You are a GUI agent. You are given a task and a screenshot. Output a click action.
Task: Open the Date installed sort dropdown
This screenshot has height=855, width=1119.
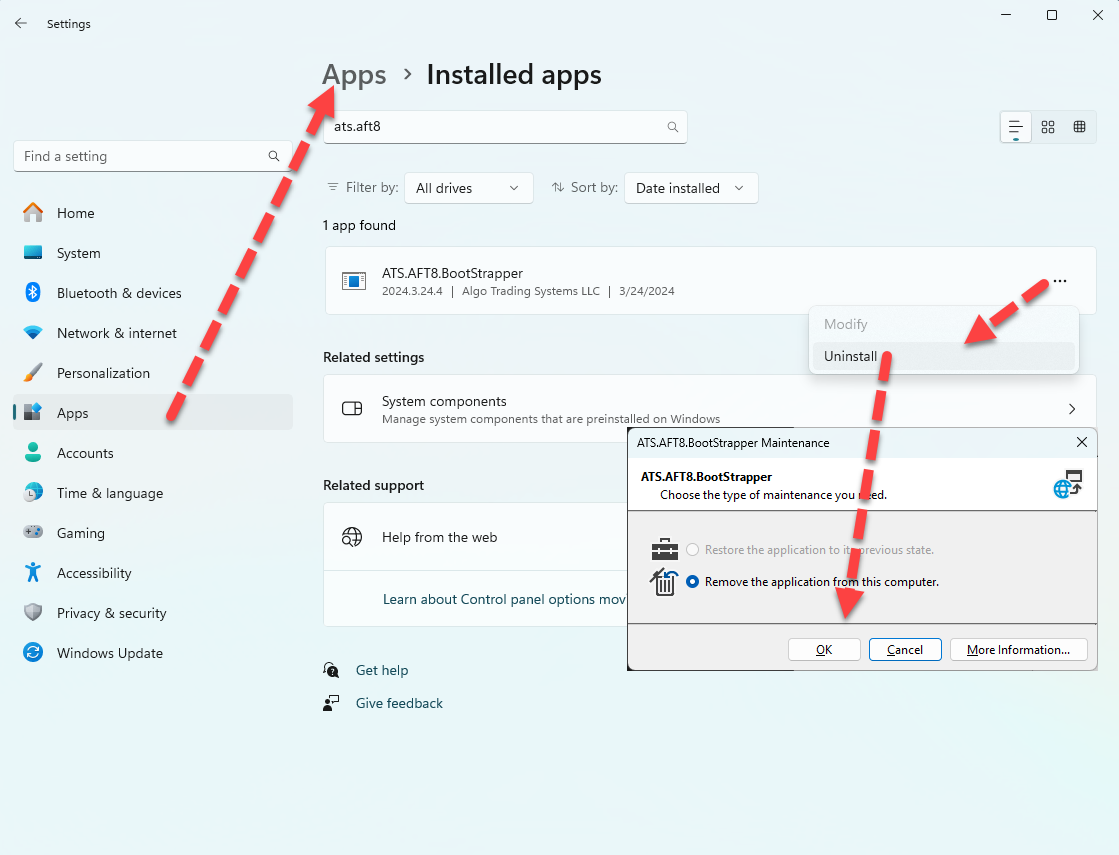pyautogui.click(x=691, y=188)
